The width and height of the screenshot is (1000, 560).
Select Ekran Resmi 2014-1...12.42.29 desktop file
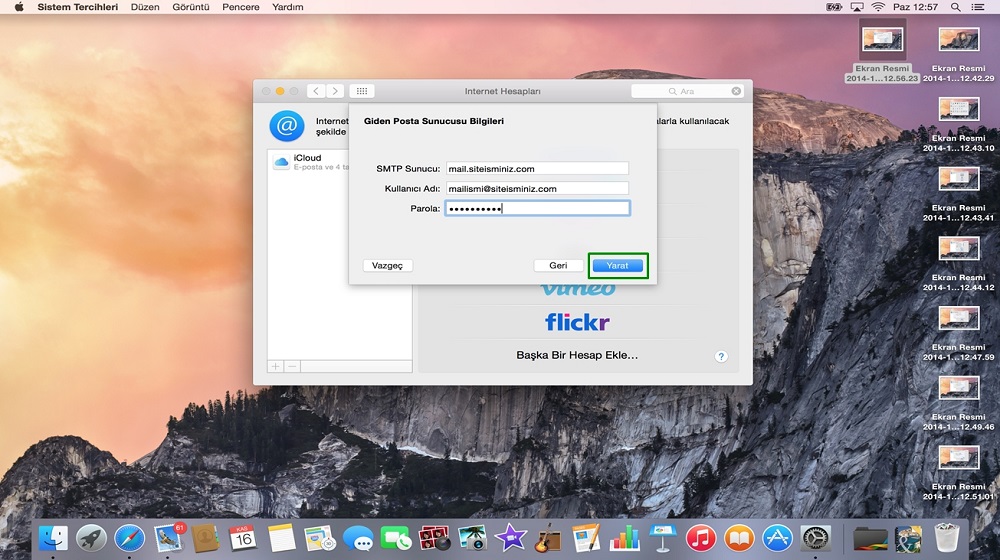point(959,54)
